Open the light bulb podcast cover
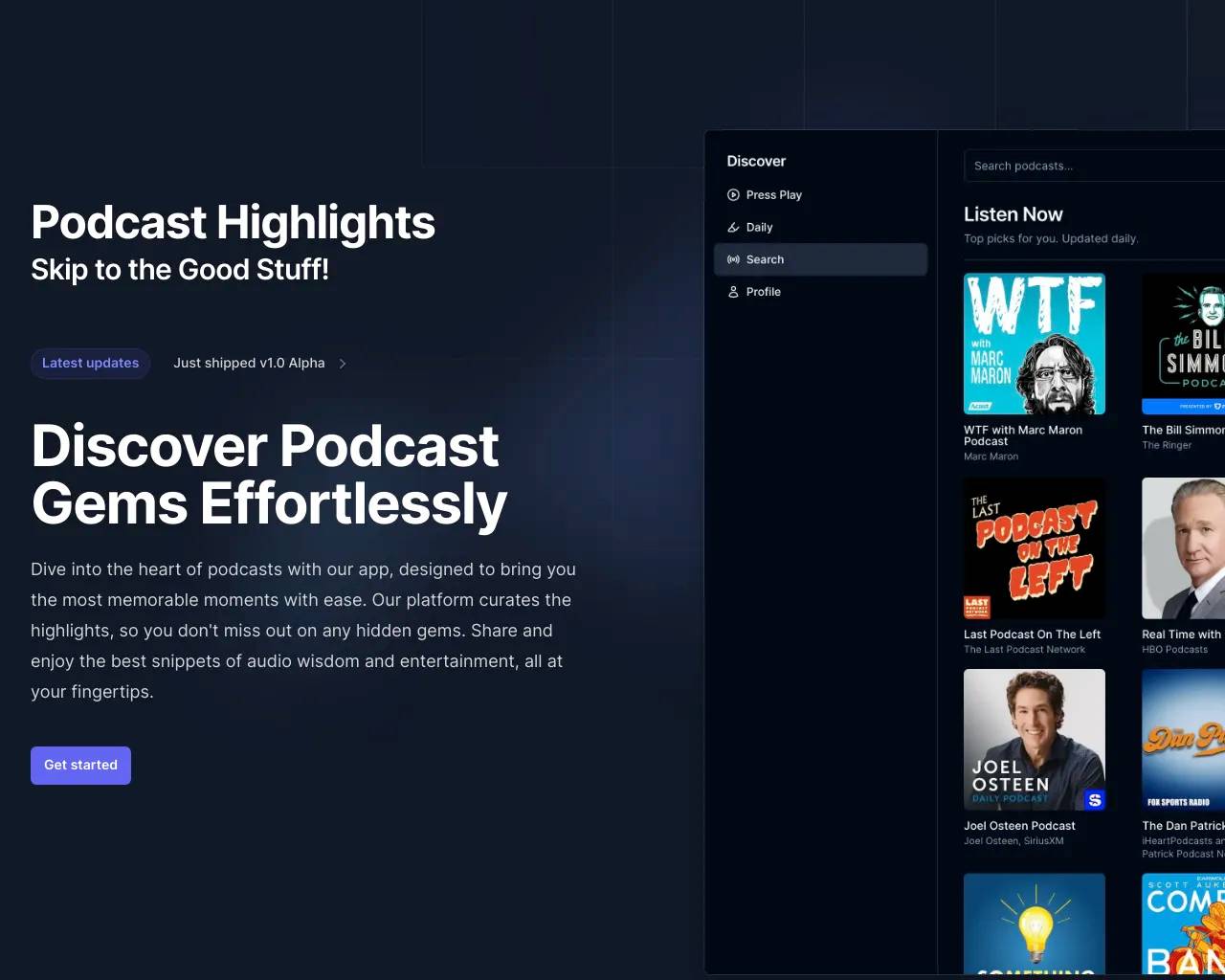Image resolution: width=1225 pixels, height=980 pixels. point(1035,924)
